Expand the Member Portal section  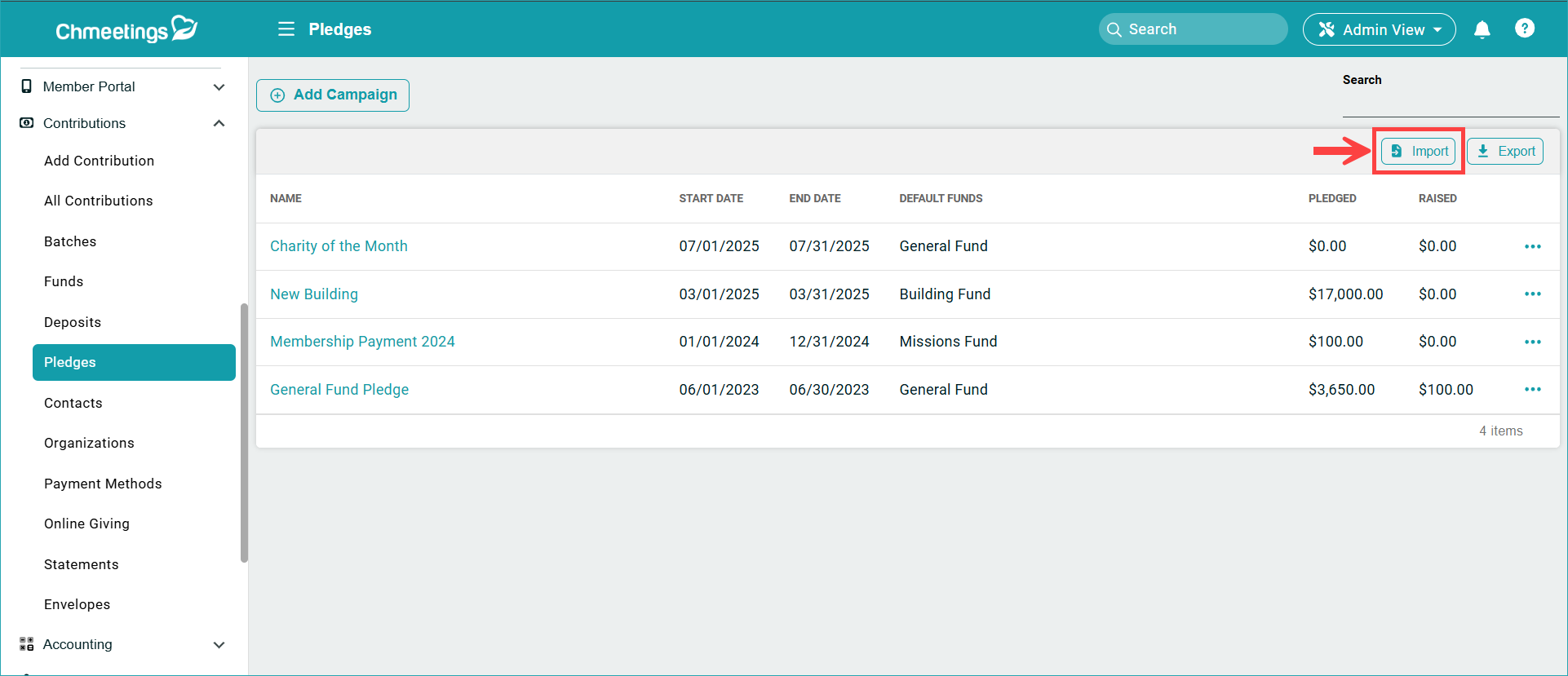coord(219,87)
